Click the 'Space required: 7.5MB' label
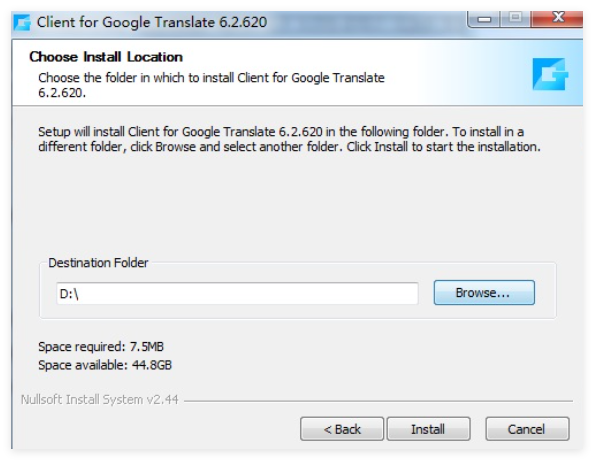Viewport: 594px width, 460px height. coord(101,347)
